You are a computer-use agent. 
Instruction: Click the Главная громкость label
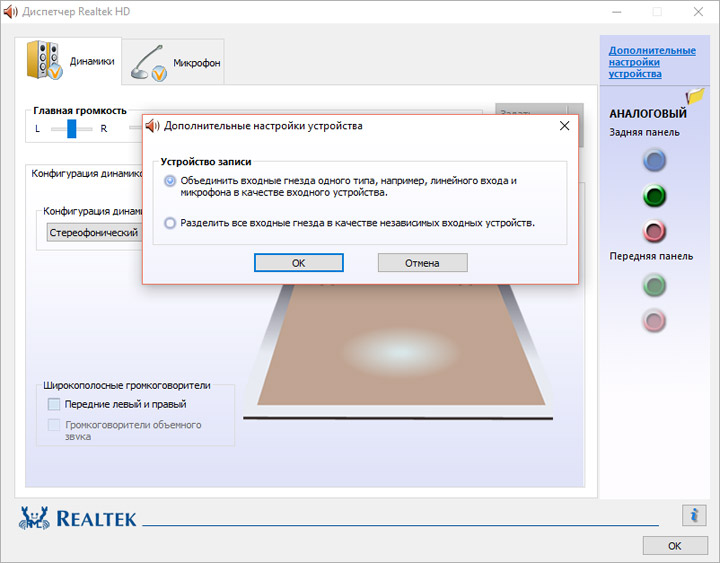(x=80, y=111)
